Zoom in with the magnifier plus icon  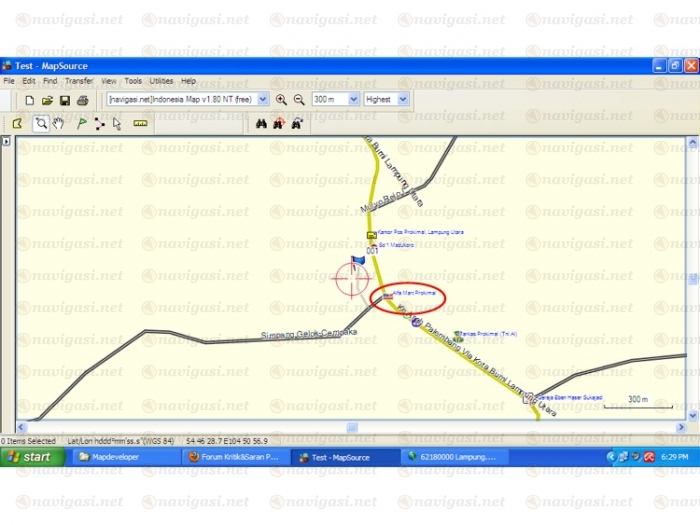point(281,100)
